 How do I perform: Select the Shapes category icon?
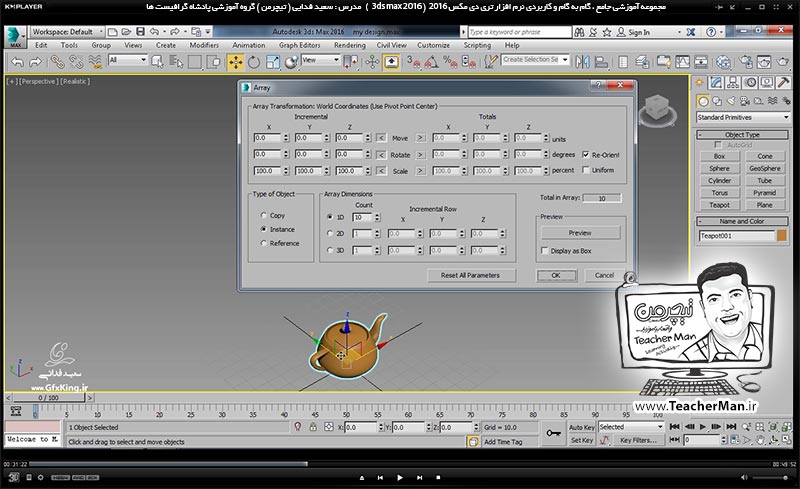pyautogui.click(x=717, y=101)
